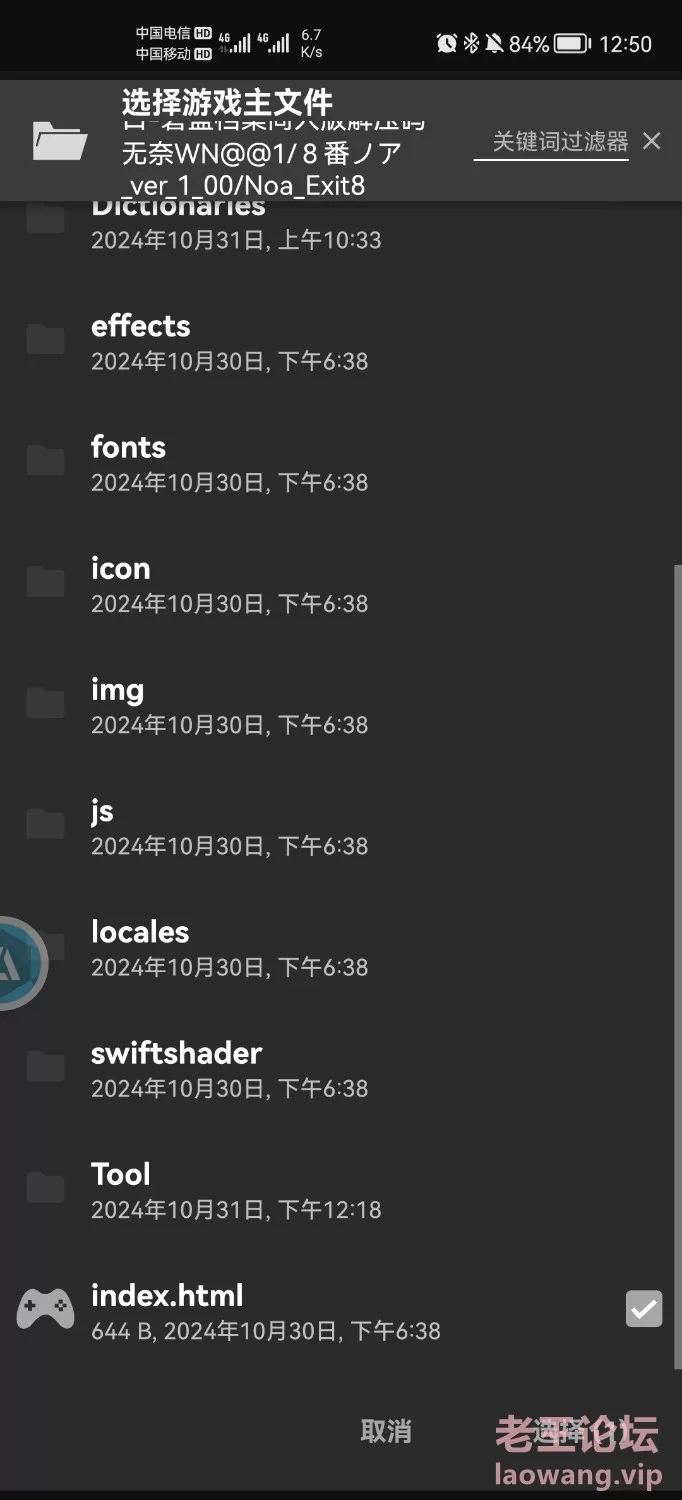Tap the Tool folder icon
The width and height of the screenshot is (682, 1500).
point(46,1188)
